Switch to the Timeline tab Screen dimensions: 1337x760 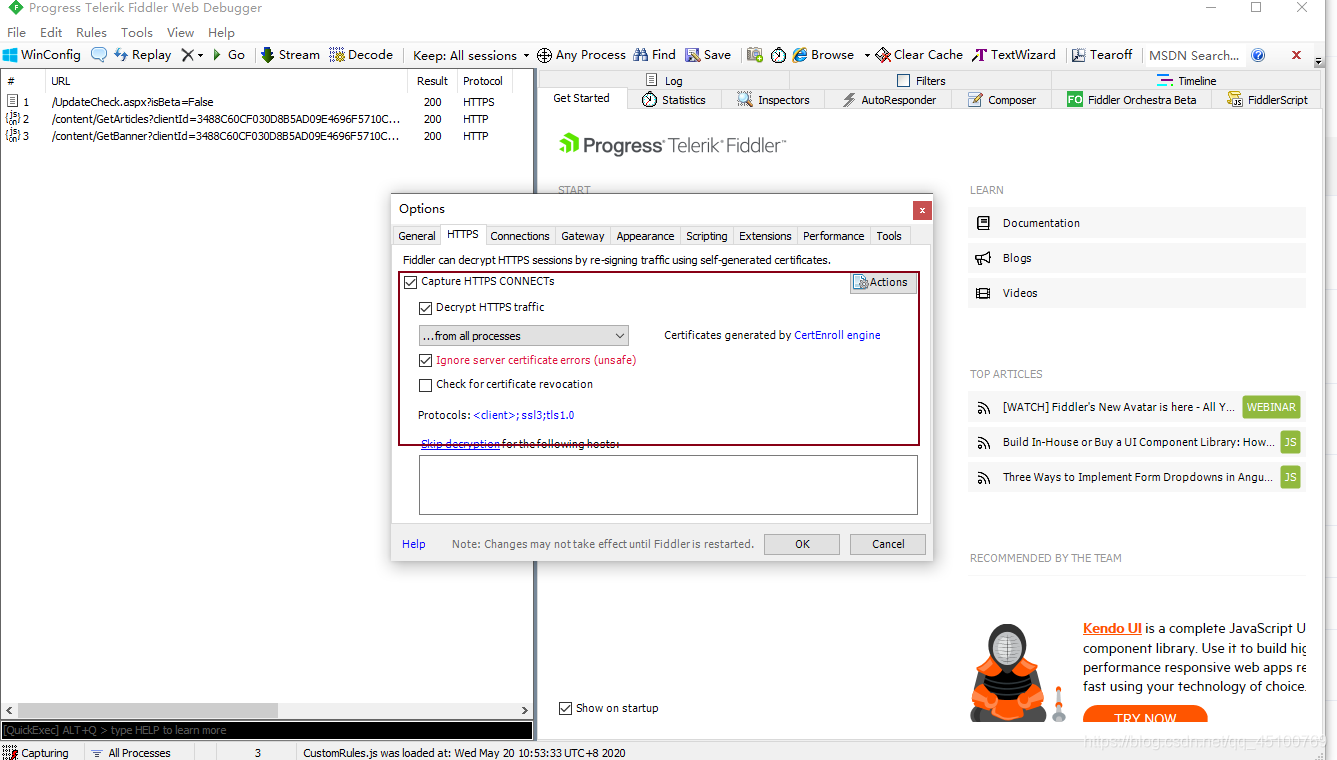(x=1187, y=80)
